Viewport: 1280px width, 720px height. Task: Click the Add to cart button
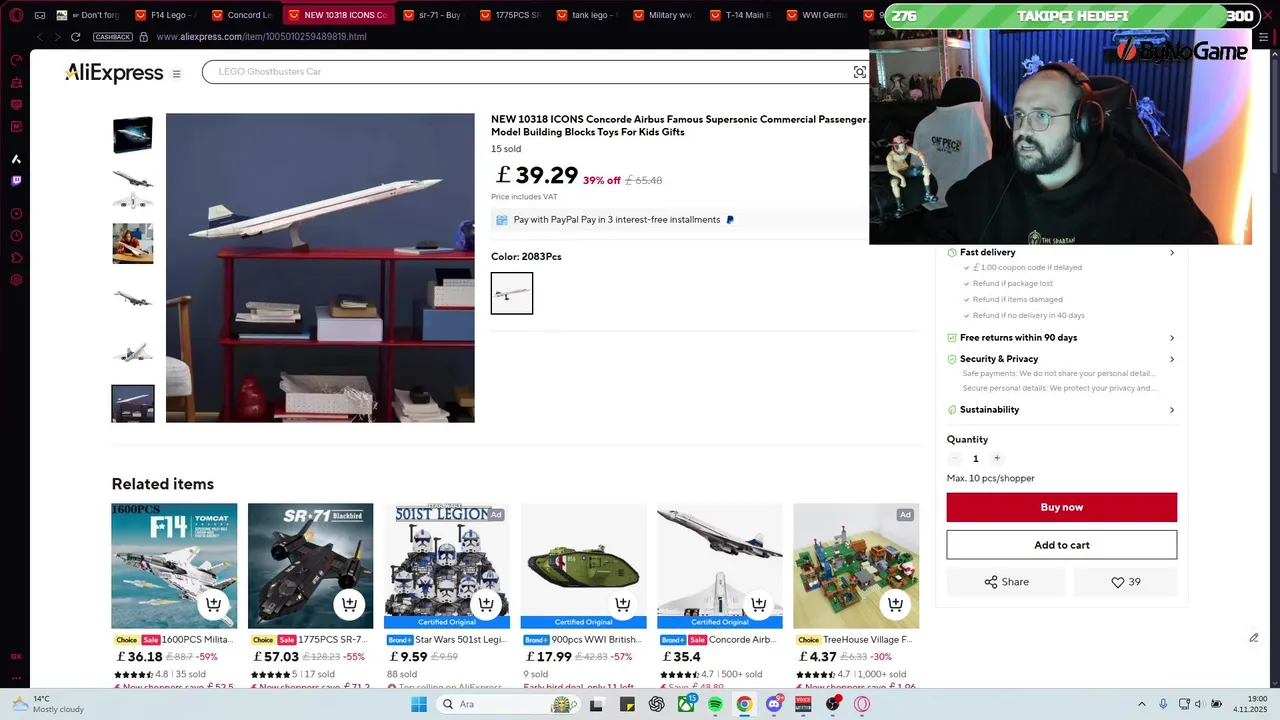click(x=1062, y=545)
